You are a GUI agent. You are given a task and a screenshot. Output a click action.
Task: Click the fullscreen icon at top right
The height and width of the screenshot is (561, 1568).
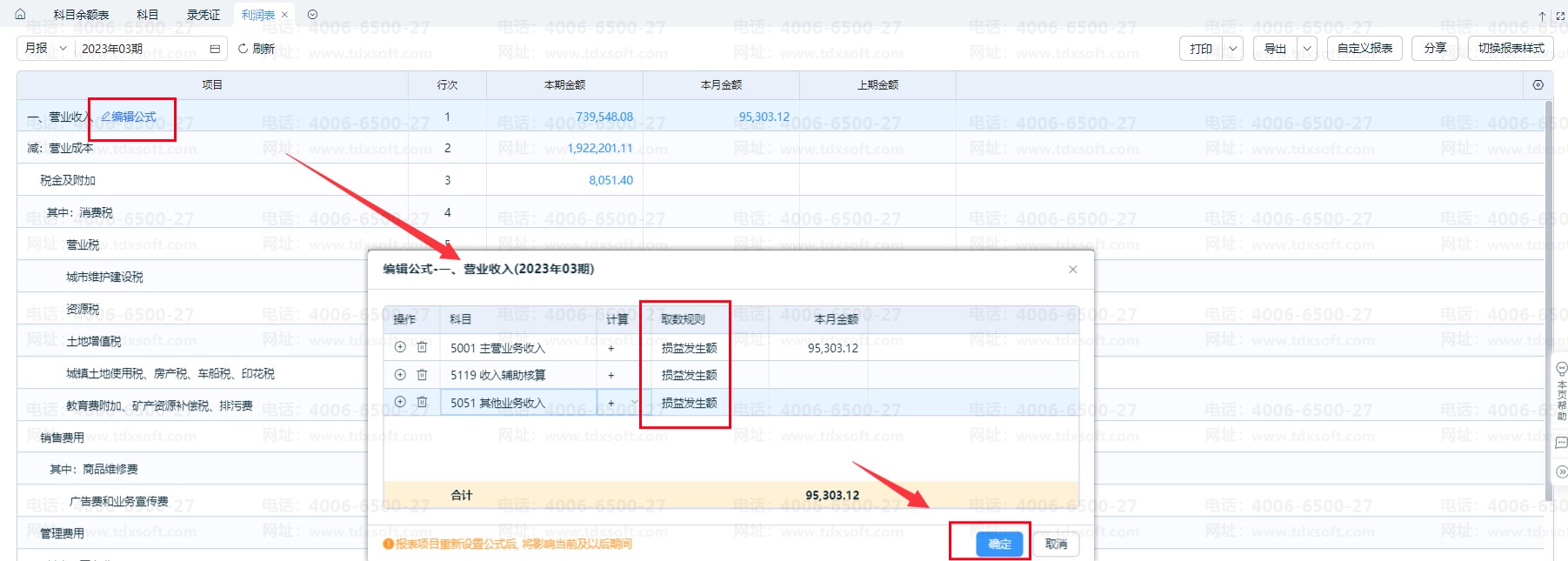tap(1560, 16)
